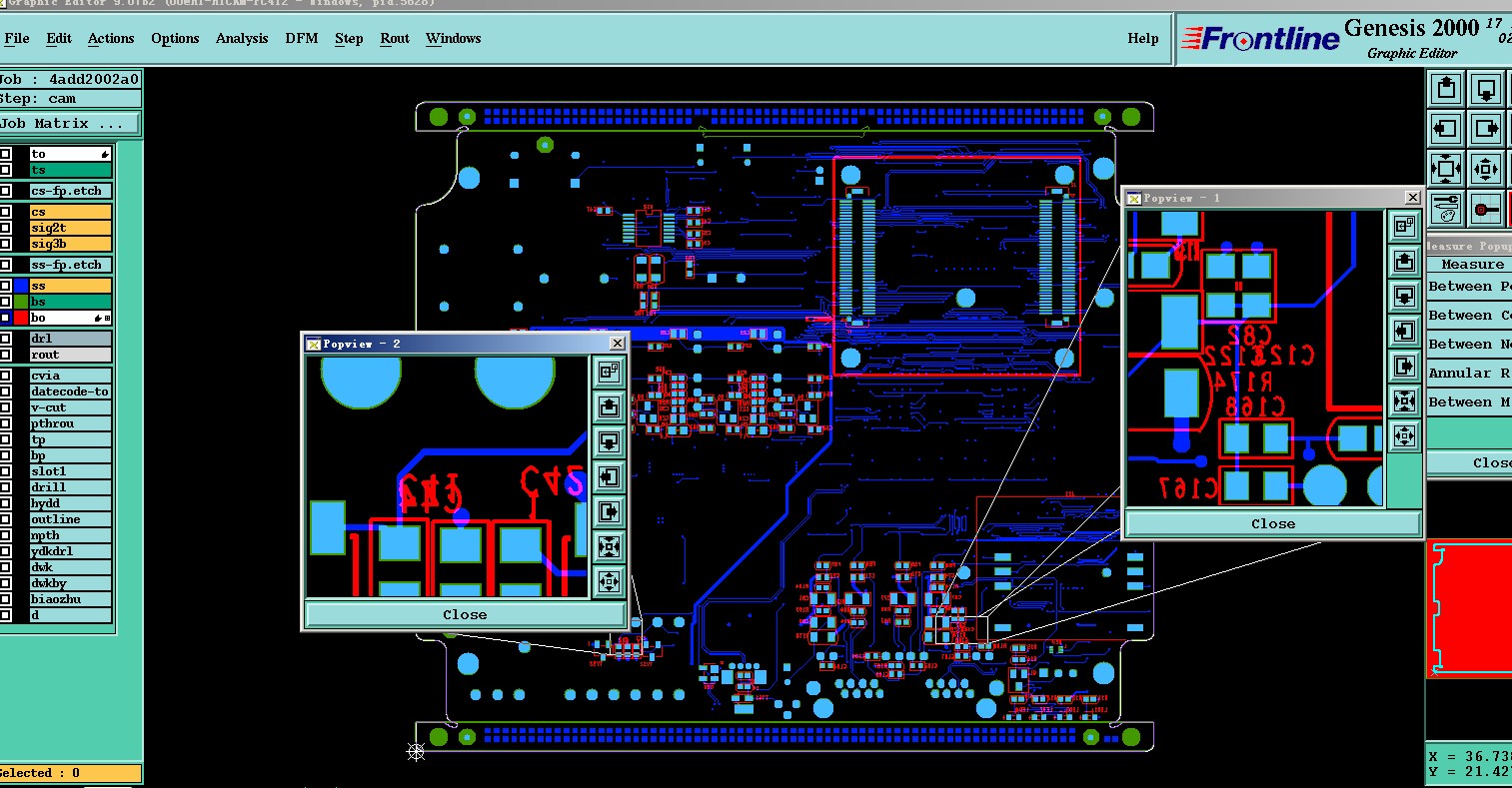Click the origin crosshair marker on canvas

click(417, 751)
